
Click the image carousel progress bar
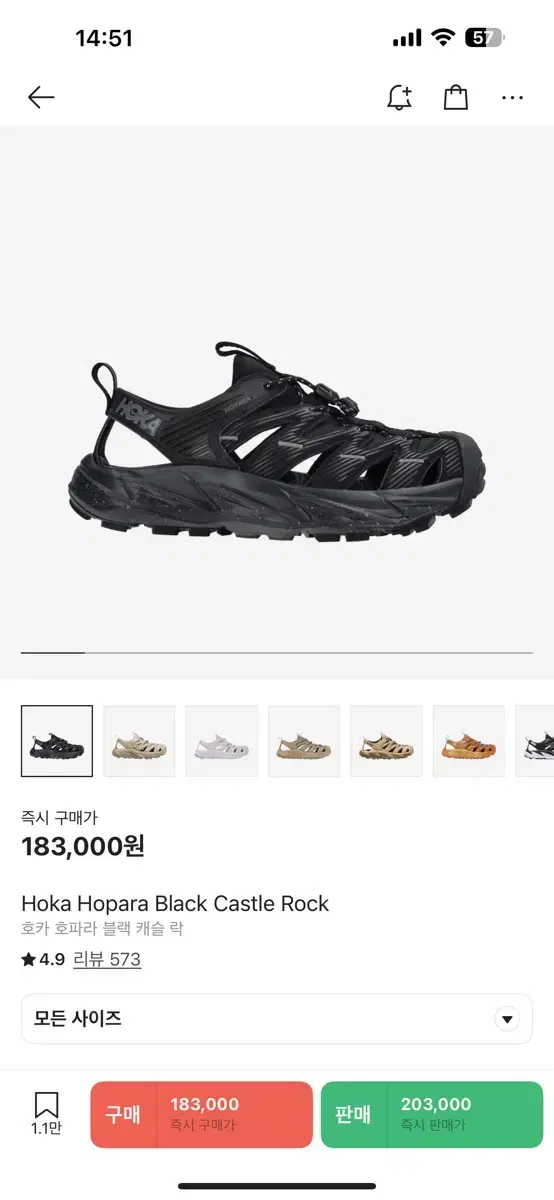click(277, 652)
